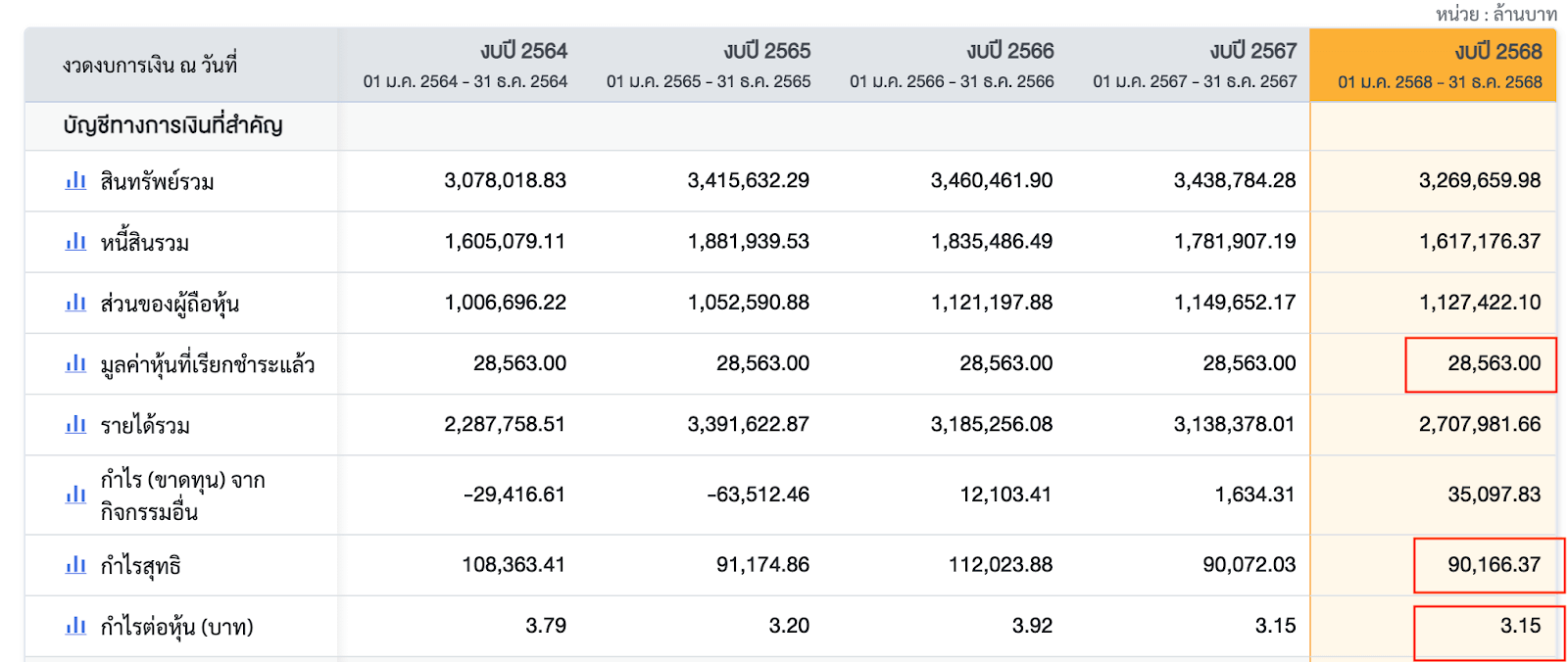Open the chart icon for กำไรต่อหุ้น (บาท)
Screen dimensions: 1568x662
[x=75, y=626]
